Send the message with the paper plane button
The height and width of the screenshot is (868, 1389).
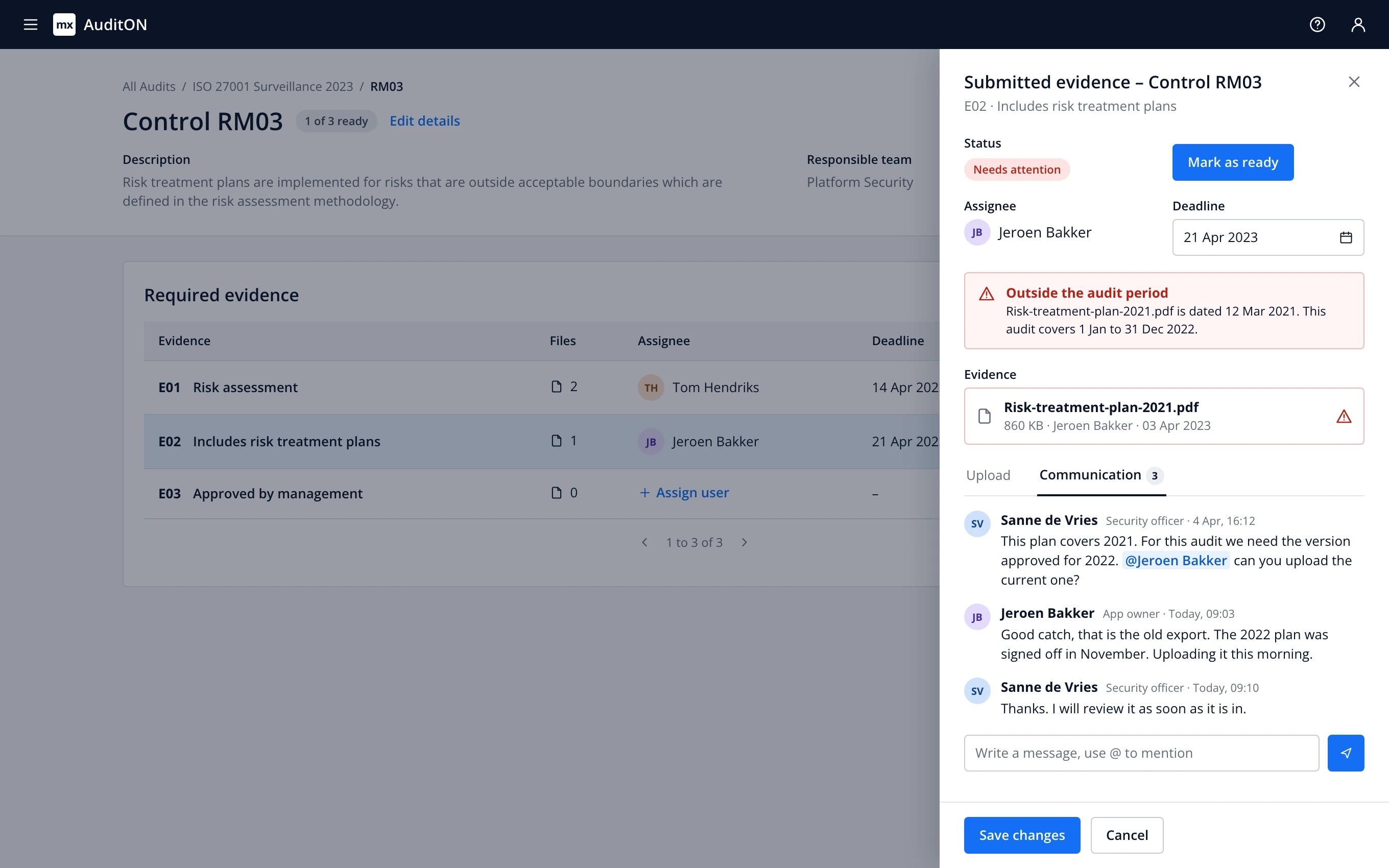1346,753
